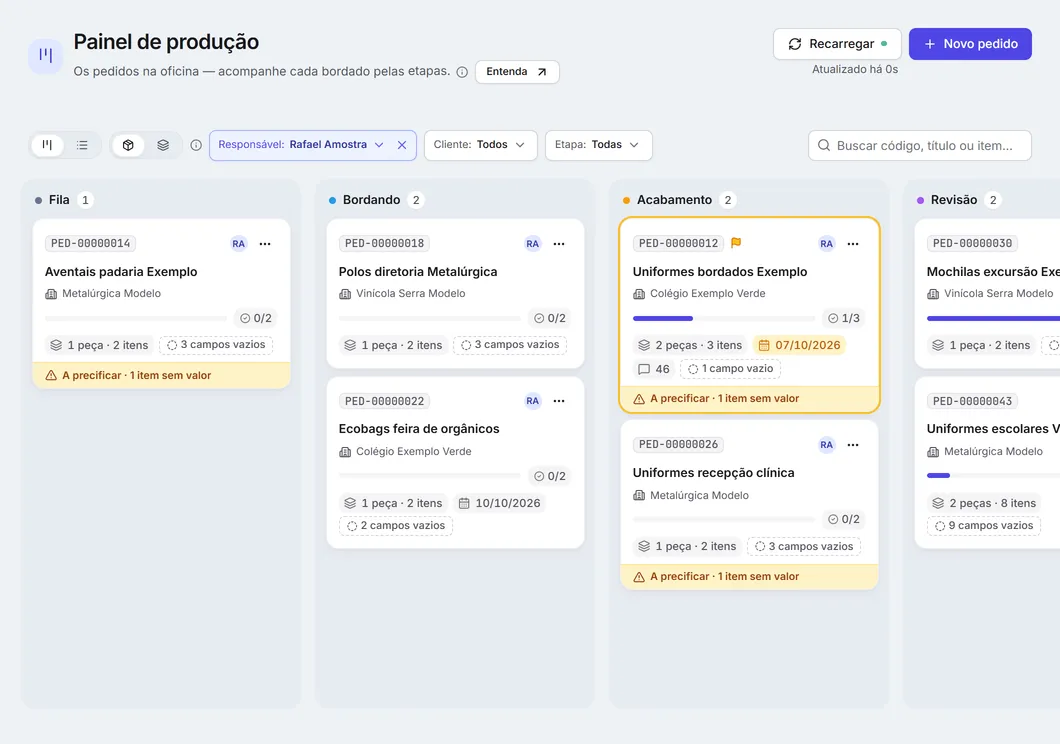Click the flag icon on PED-00000012

click(736, 243)
